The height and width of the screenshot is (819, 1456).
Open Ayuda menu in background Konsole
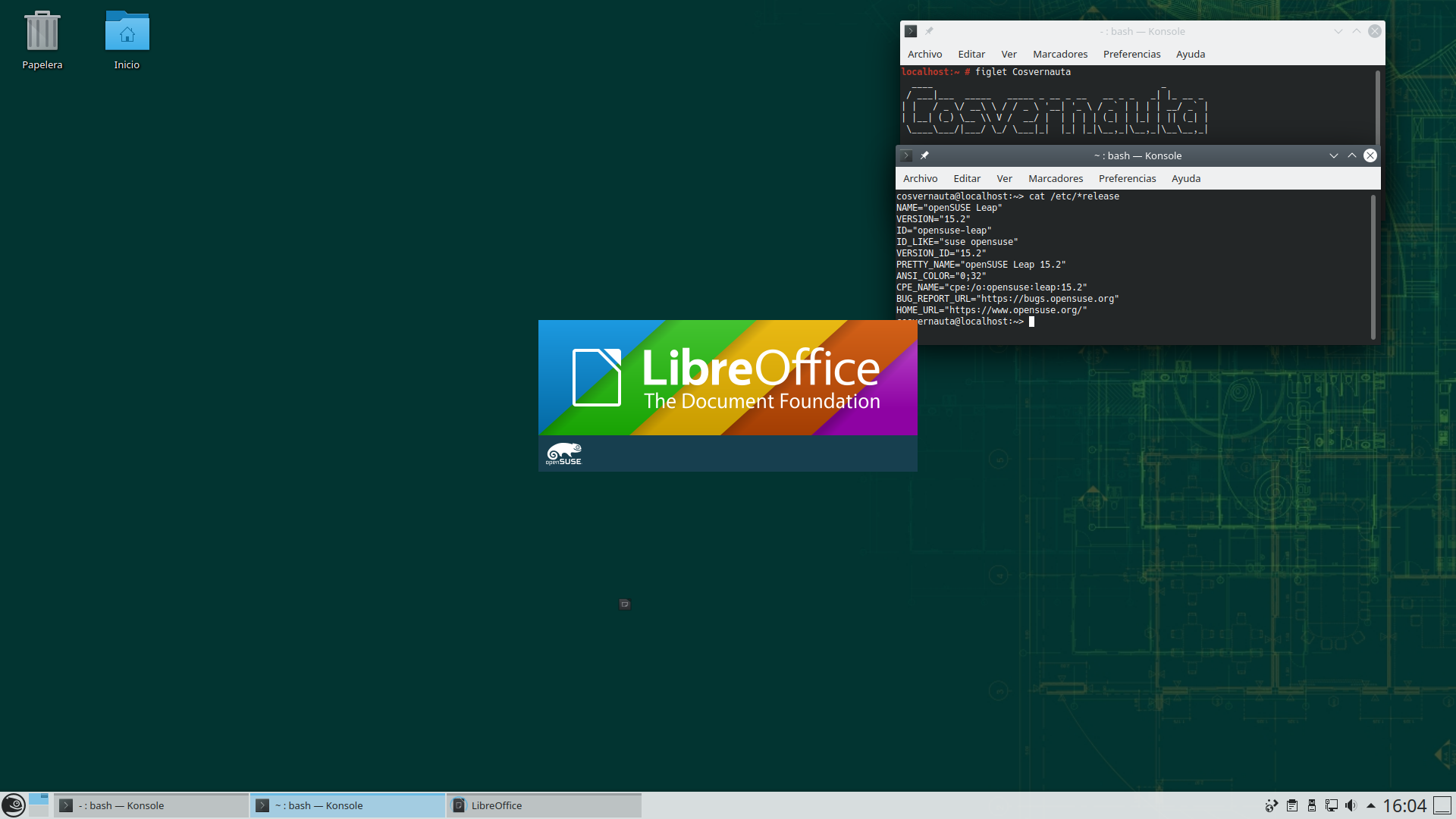pyautogui.click(x=1191, y=54)
